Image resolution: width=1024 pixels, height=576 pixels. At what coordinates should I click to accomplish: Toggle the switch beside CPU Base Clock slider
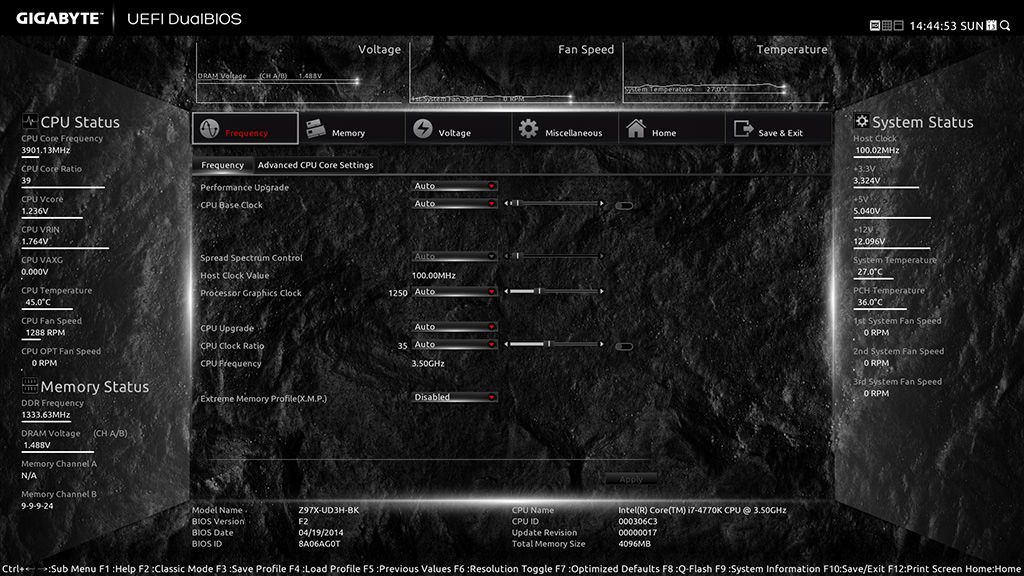pos(624,206)
